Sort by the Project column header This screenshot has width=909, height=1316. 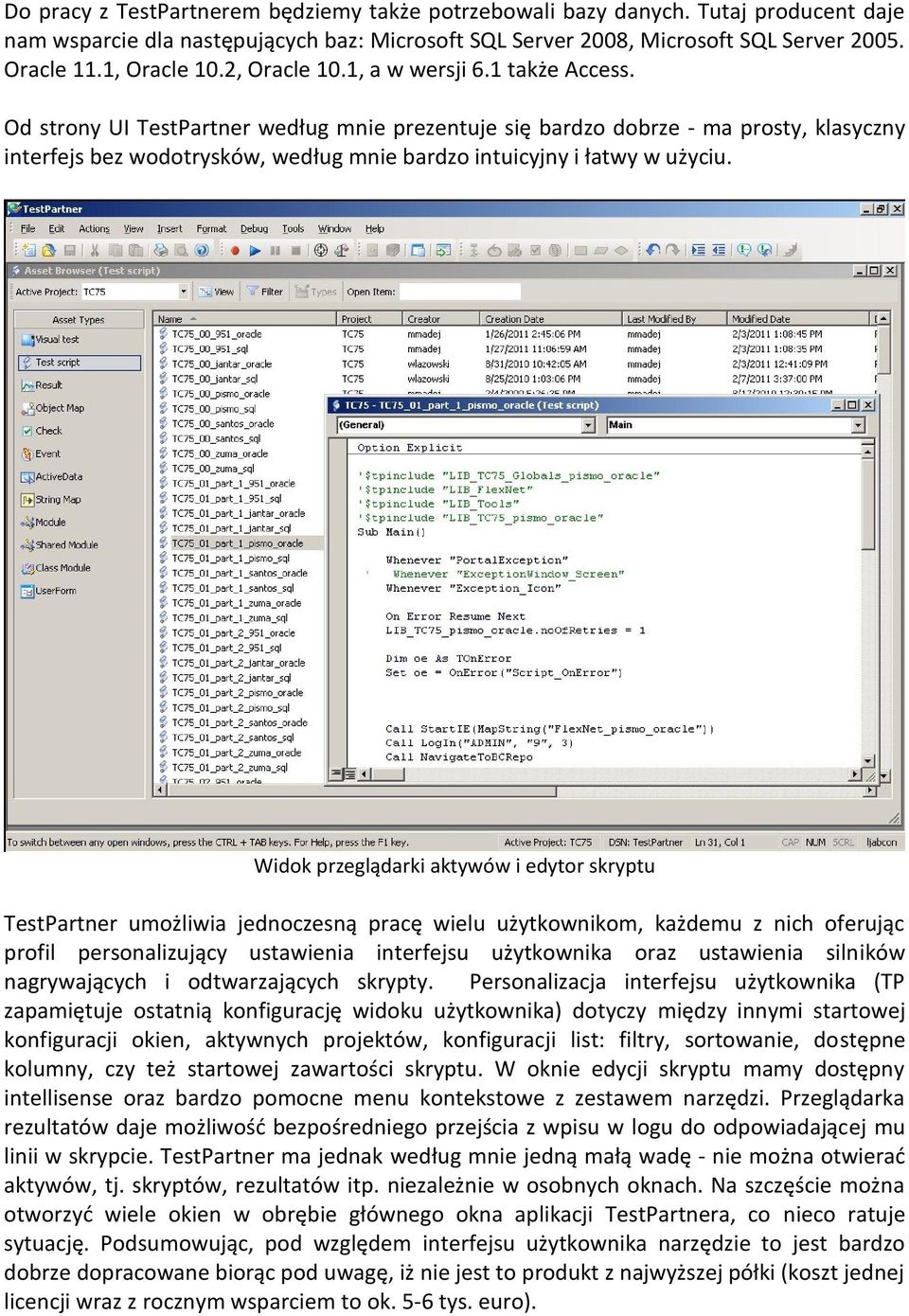pos(370,319)
